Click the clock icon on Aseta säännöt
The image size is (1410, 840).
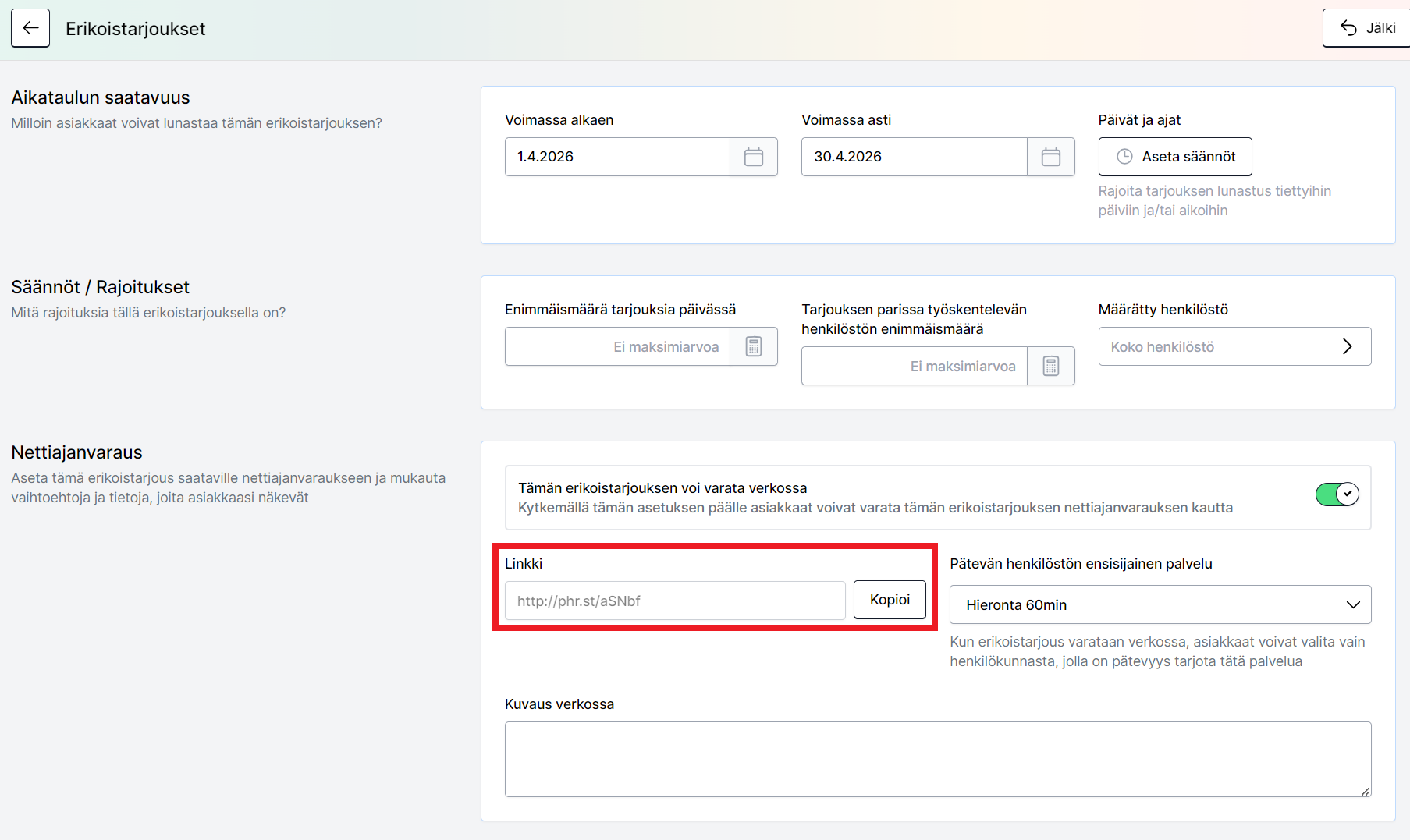click(1124, 156)
